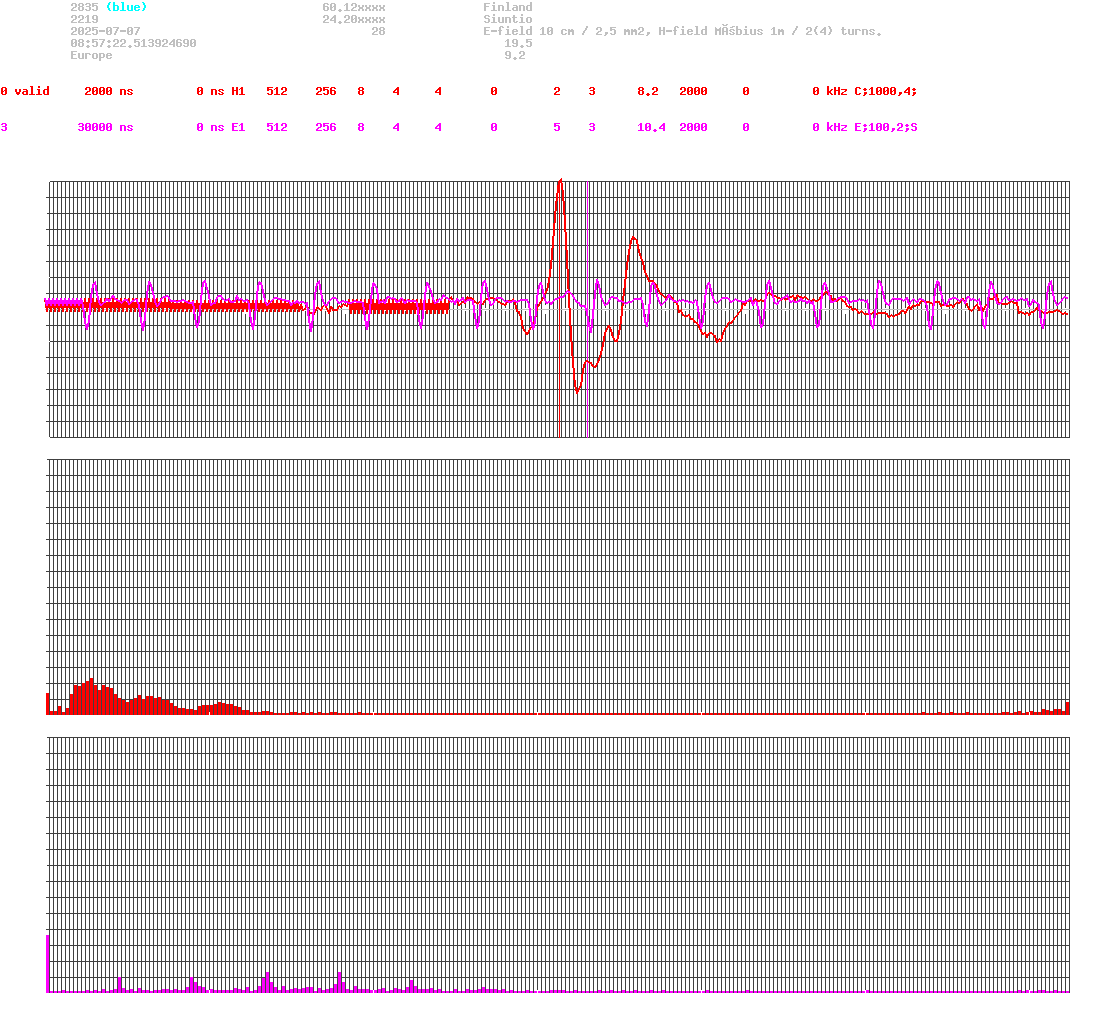Click the red spectrum's highest bar cluster
Image resolution: width=1095 pixels, height=1015 pixels.
(90, 696)
